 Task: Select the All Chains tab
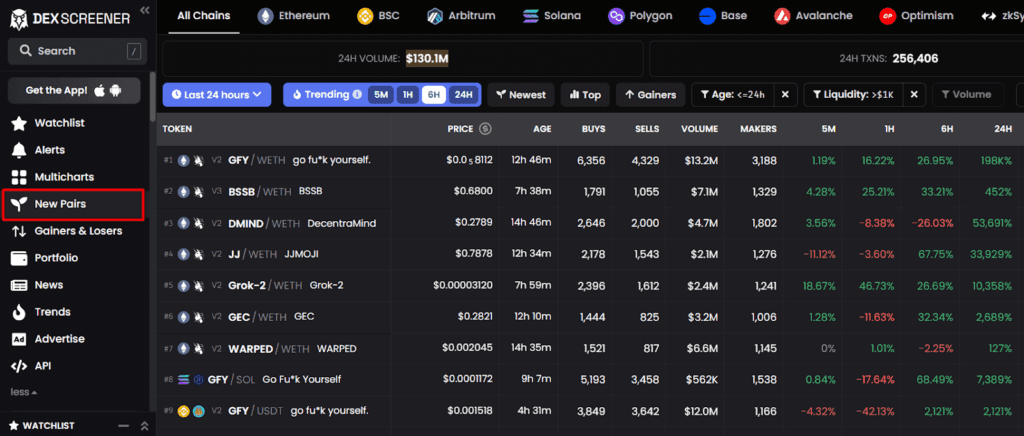point(204,16)
